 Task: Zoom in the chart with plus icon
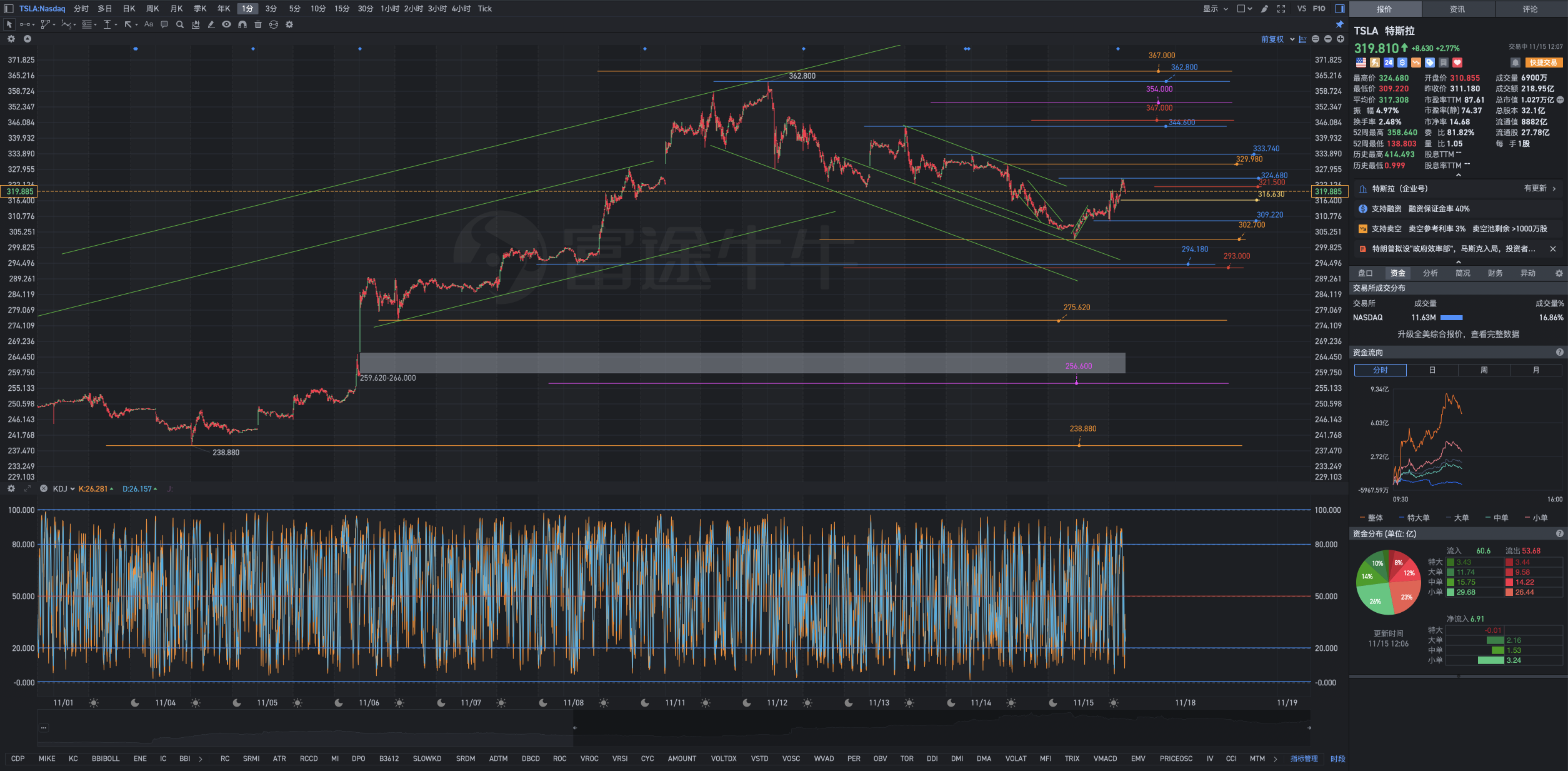(1341, 39)
